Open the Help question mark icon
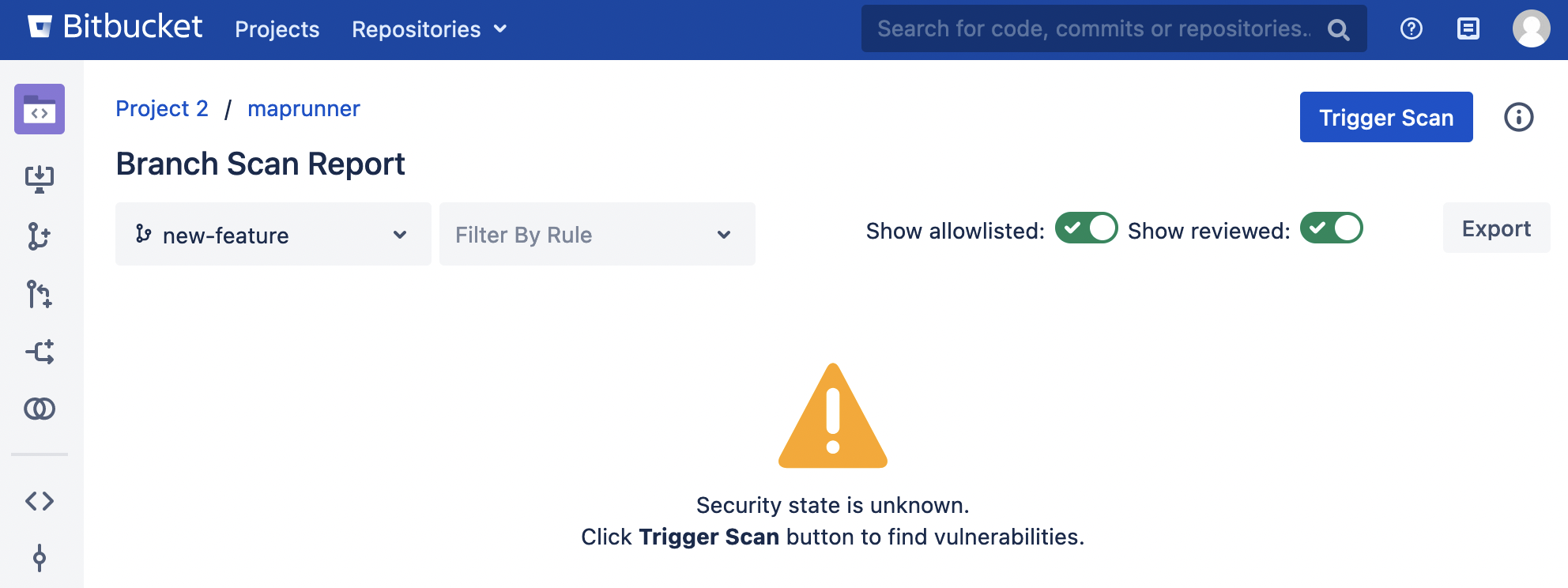Screen dimensions: 1568x588 pyautogui.click(x=1411, y=29)
